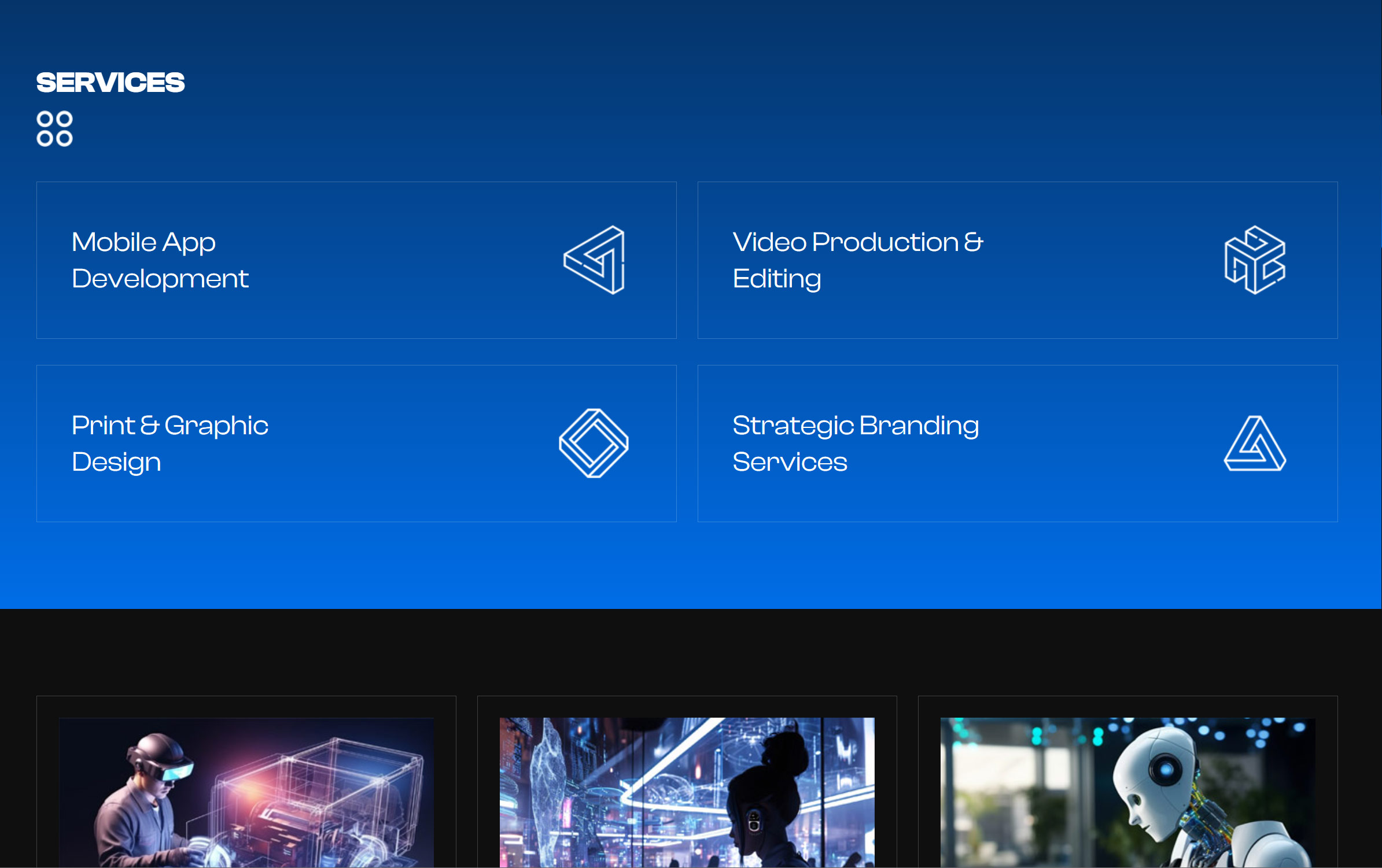Image resolution: width=1382 pixels, height=868 pixels.
Task: Click the Penrose triangle icon on the Strategic Branding card
Action: [1255, 443]
